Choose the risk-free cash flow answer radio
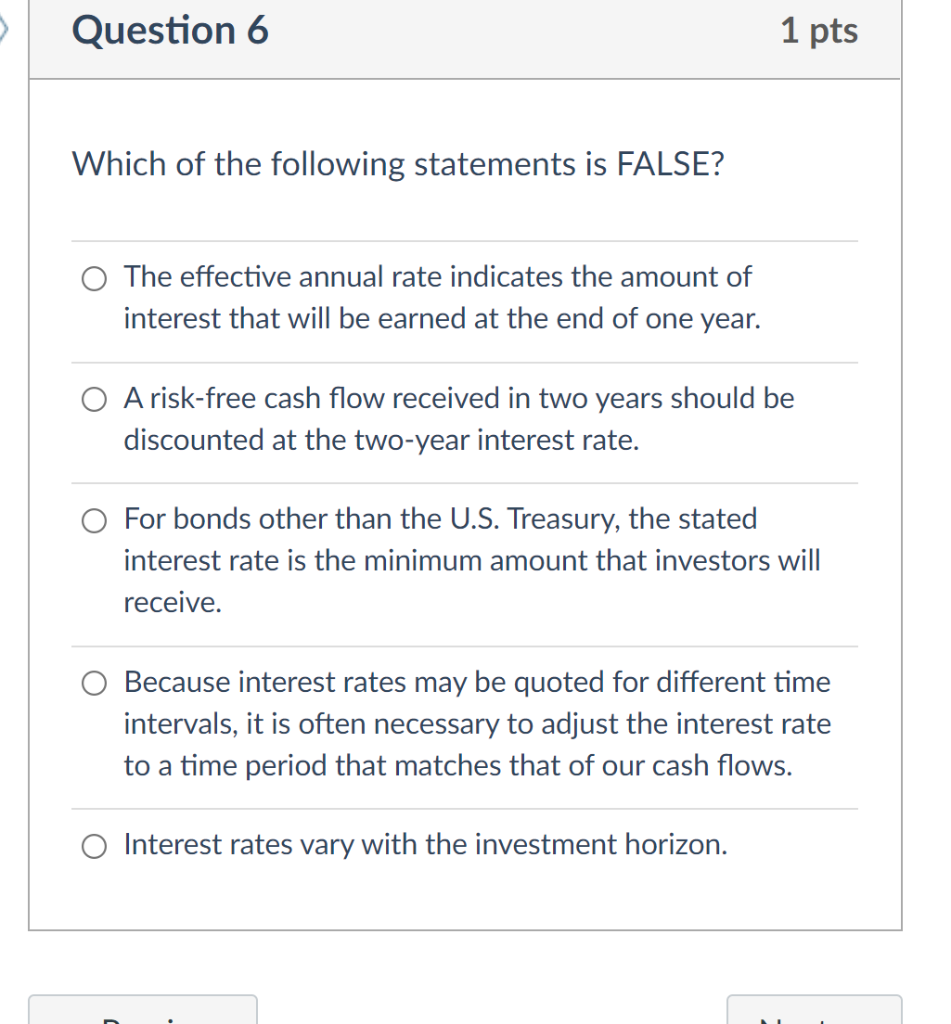Image resolution: width=951 pixels, height=1024 pixels. pyautogui.click(x=94, y=400)
